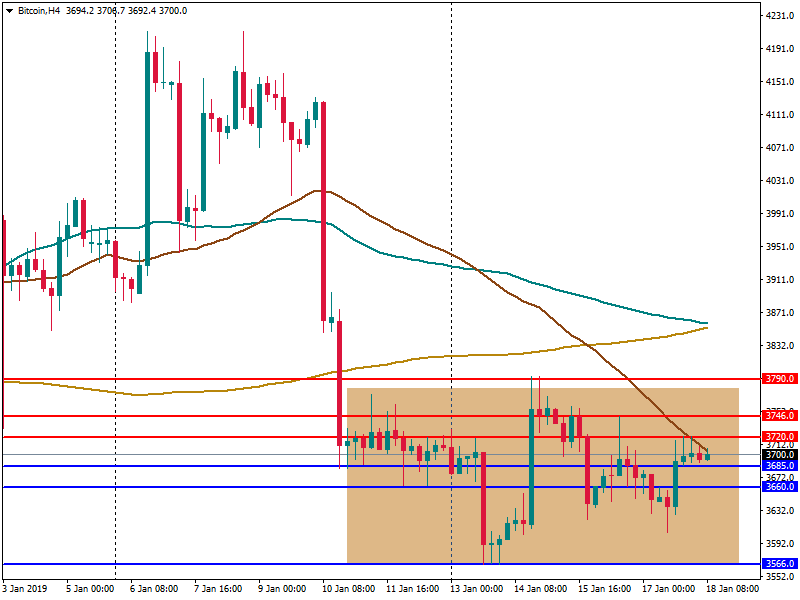The image size is (800, 600).
Task: Click the 3 Jan 2019 date label
Action: 25,589
